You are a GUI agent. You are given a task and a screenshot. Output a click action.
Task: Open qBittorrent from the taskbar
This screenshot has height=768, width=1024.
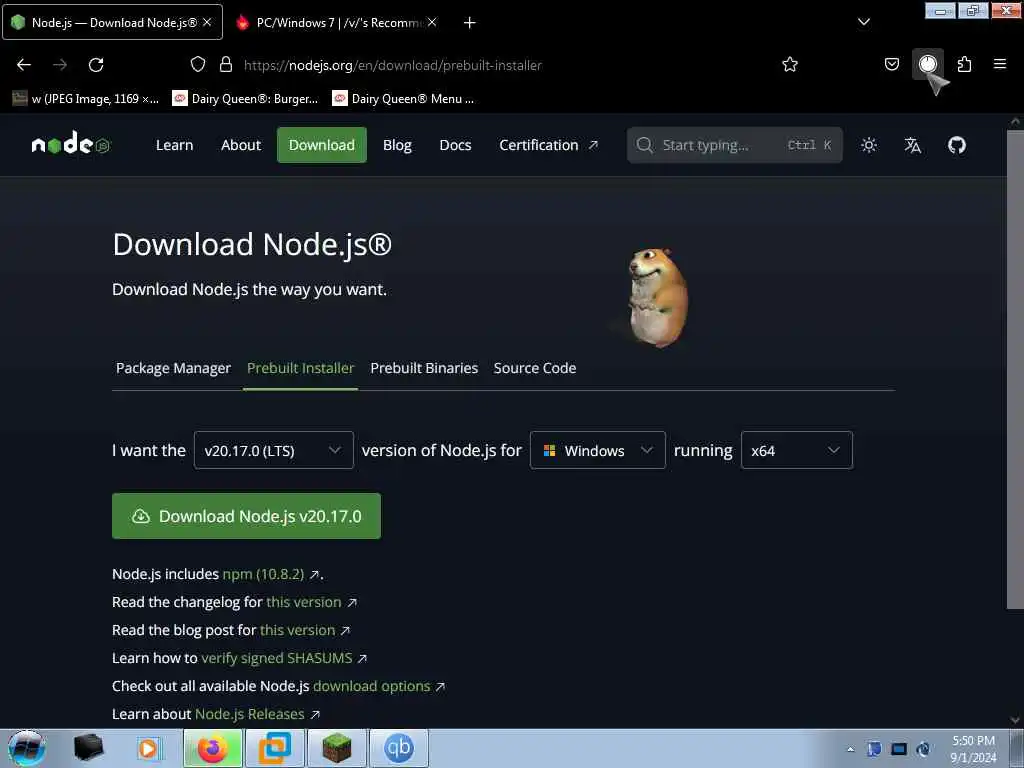pyautogui.click(x=399, y=748)
